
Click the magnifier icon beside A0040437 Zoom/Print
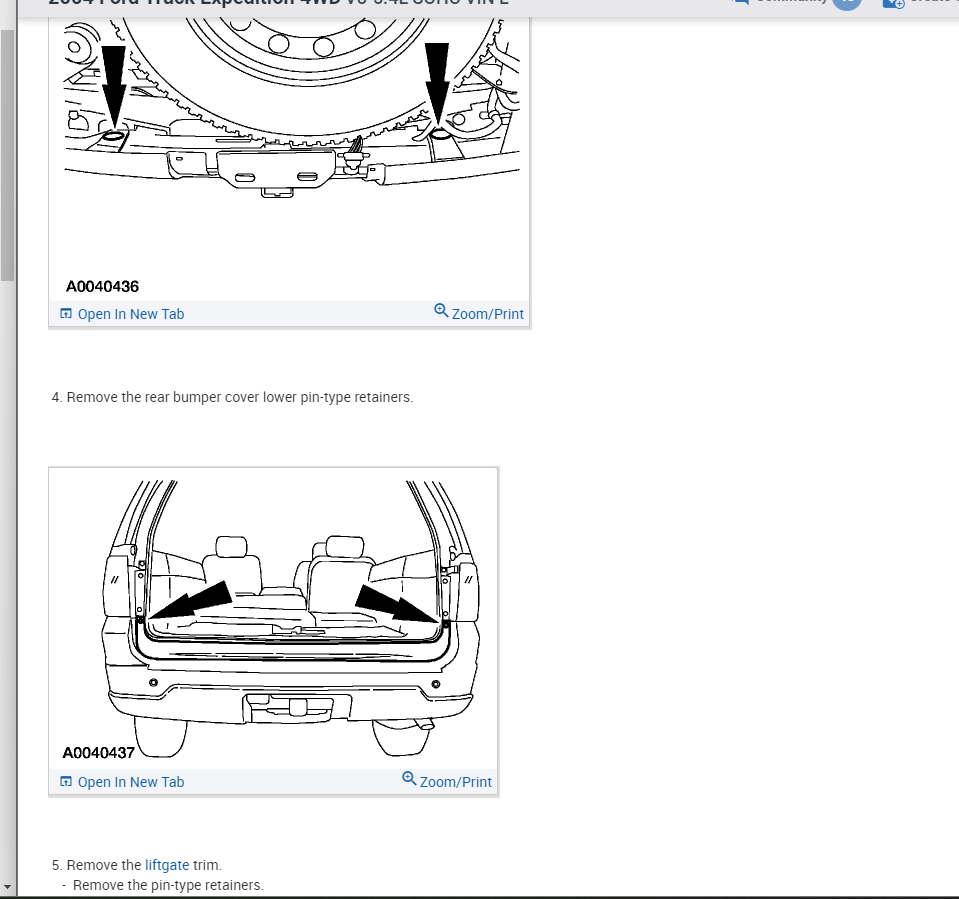click(409, 779)
